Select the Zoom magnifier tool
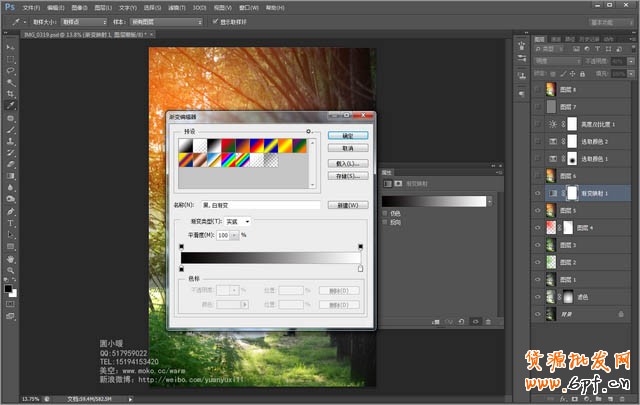This screenshot has width=640, height=405. click(10, 270)
